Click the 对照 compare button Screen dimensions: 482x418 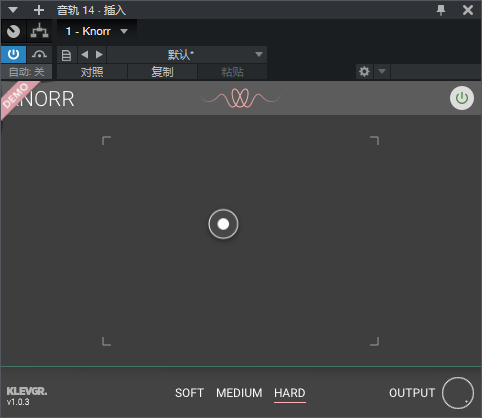[x=92, y=72]
